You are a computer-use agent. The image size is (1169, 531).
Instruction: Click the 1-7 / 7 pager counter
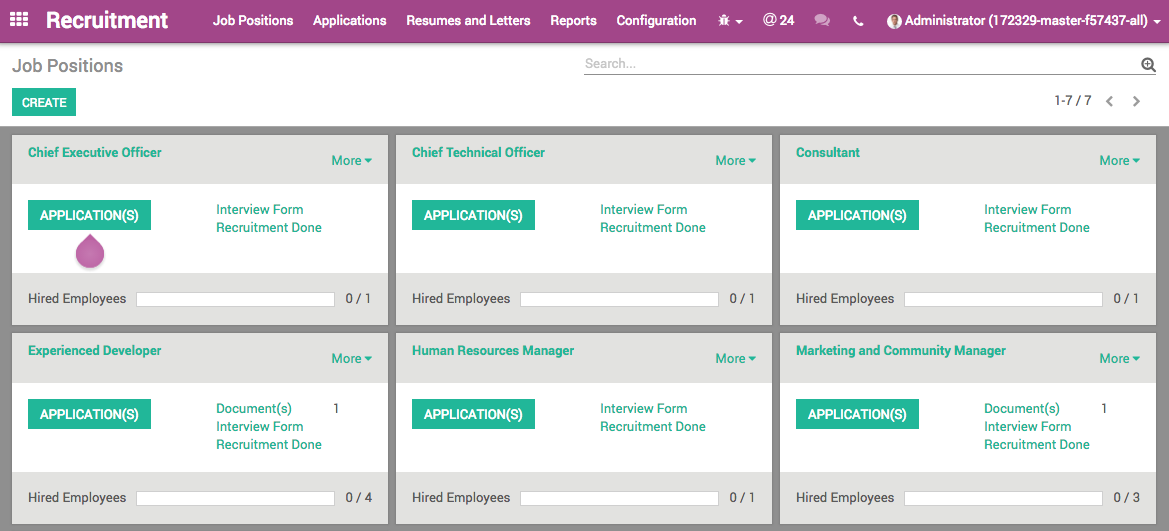(1073, 100)
